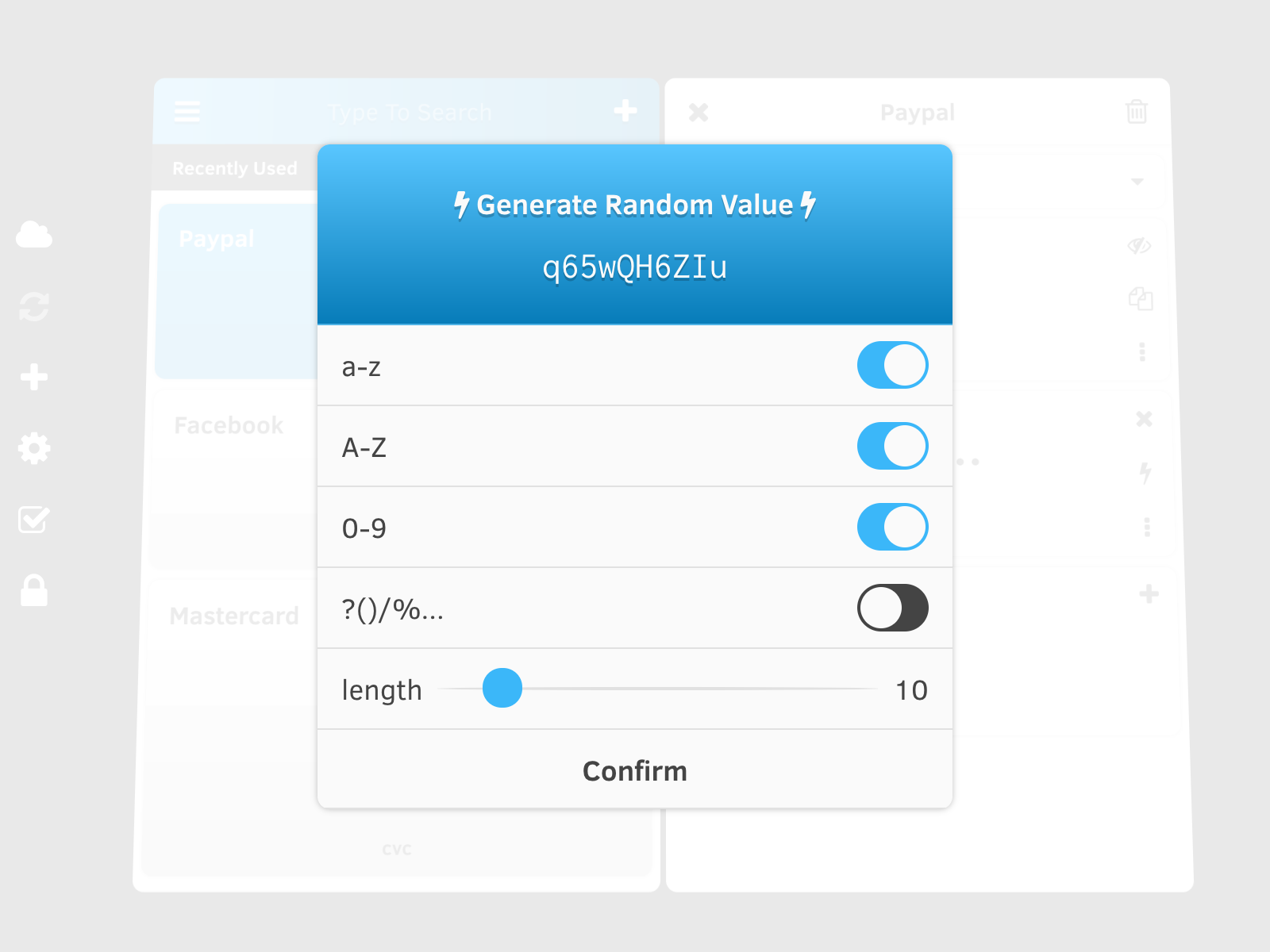Click the trash icon for Paypal record

[x=1137, y=112]
